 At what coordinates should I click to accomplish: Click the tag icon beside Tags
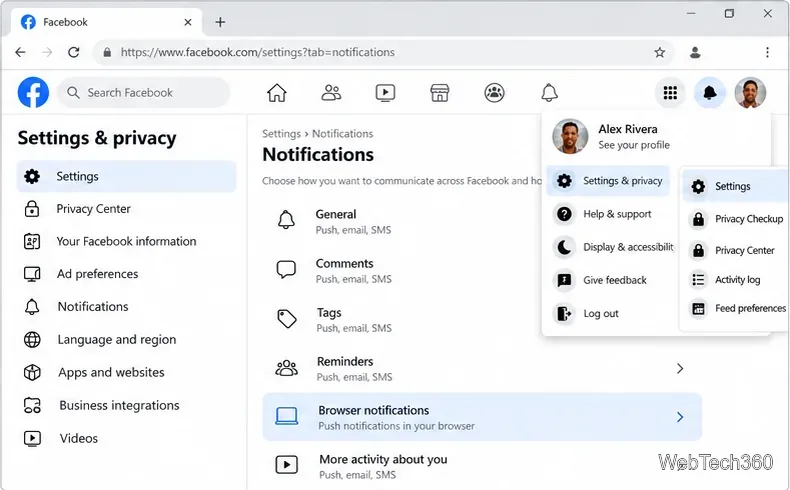pos(287,319)
